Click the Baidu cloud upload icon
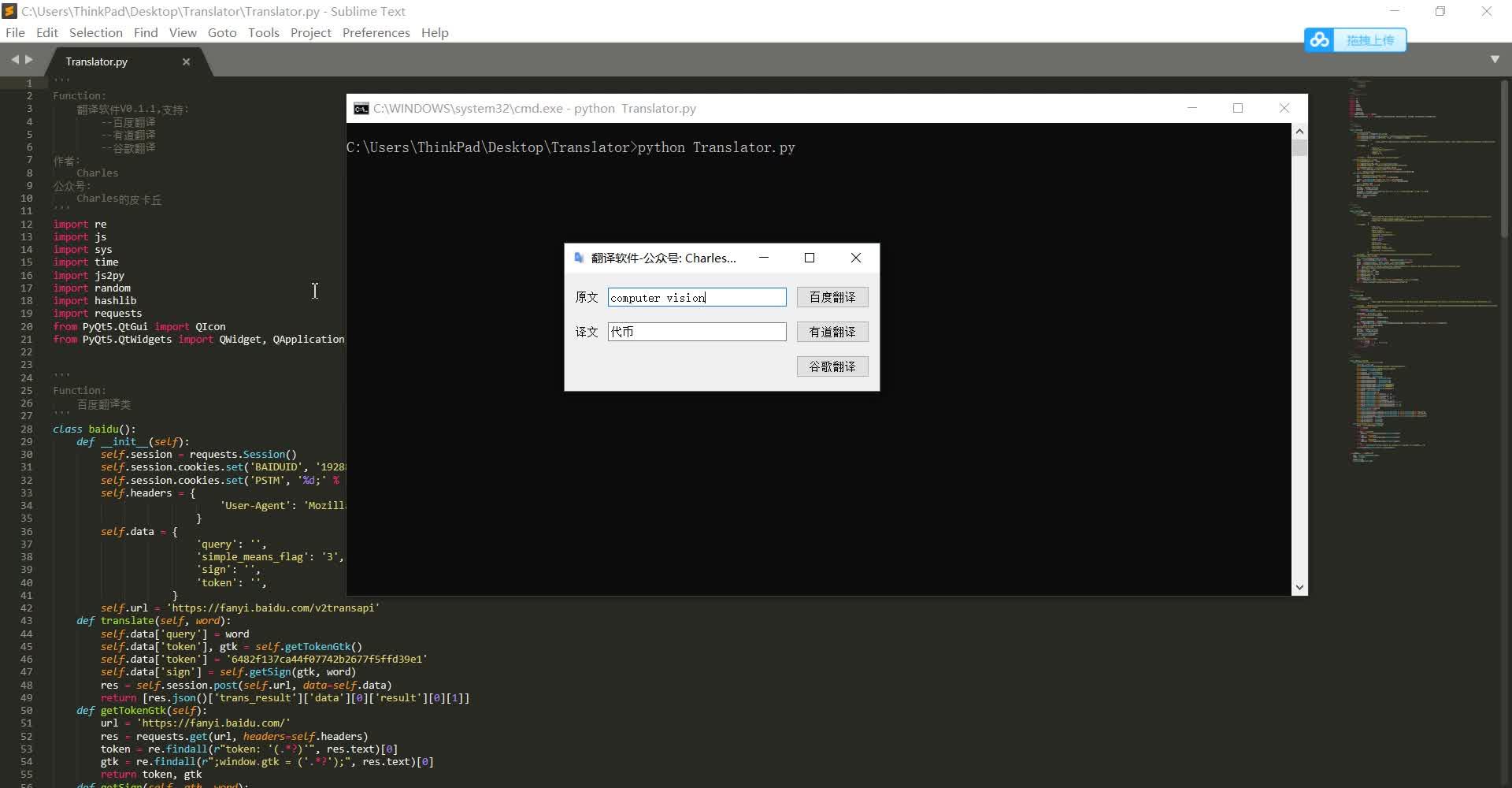The width and height of the screenshot is (1512, 788). click(1320, 39)
